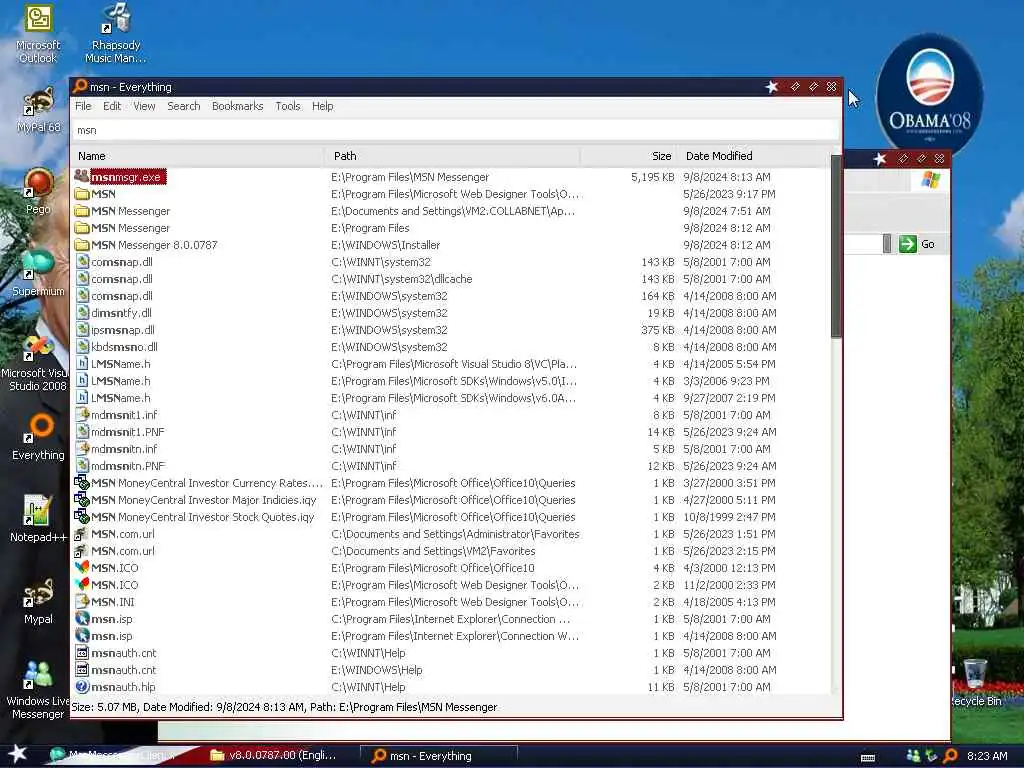The width and height of the screenshot is (1024, 768).
Task: Sort results by the Date Modified column header
Action: coord(754,156)
